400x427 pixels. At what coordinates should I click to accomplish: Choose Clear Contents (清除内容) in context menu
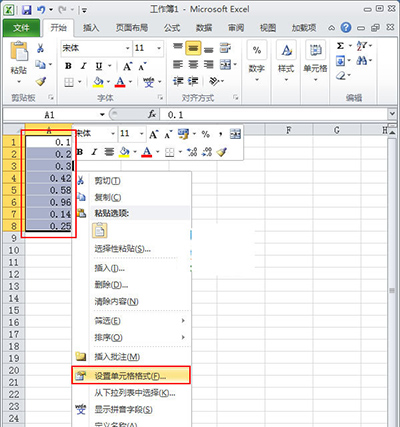pos(132,301)
